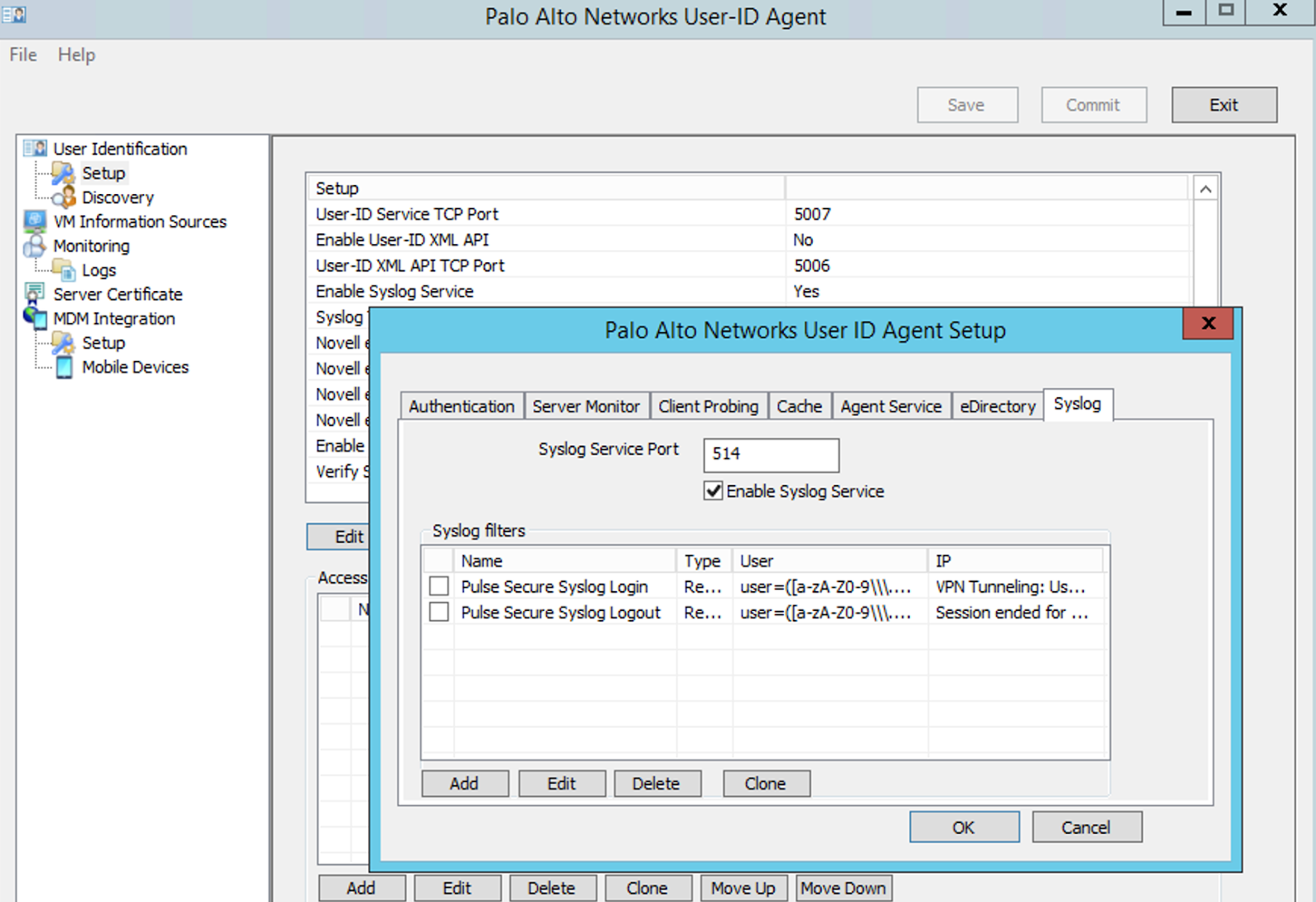The width and height of the screenshot is (1316, 902).
Task: Switch to the Server Monitor tab
Action: point(586,405)
